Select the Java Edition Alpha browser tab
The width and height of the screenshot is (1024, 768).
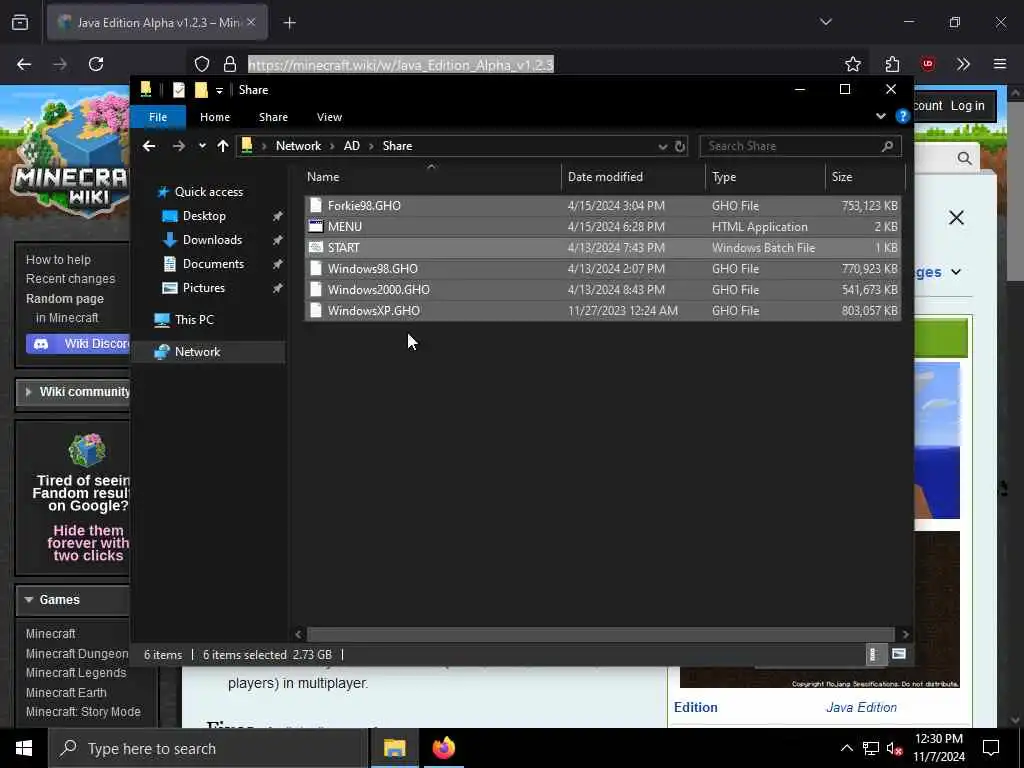[x=157, y=22]
